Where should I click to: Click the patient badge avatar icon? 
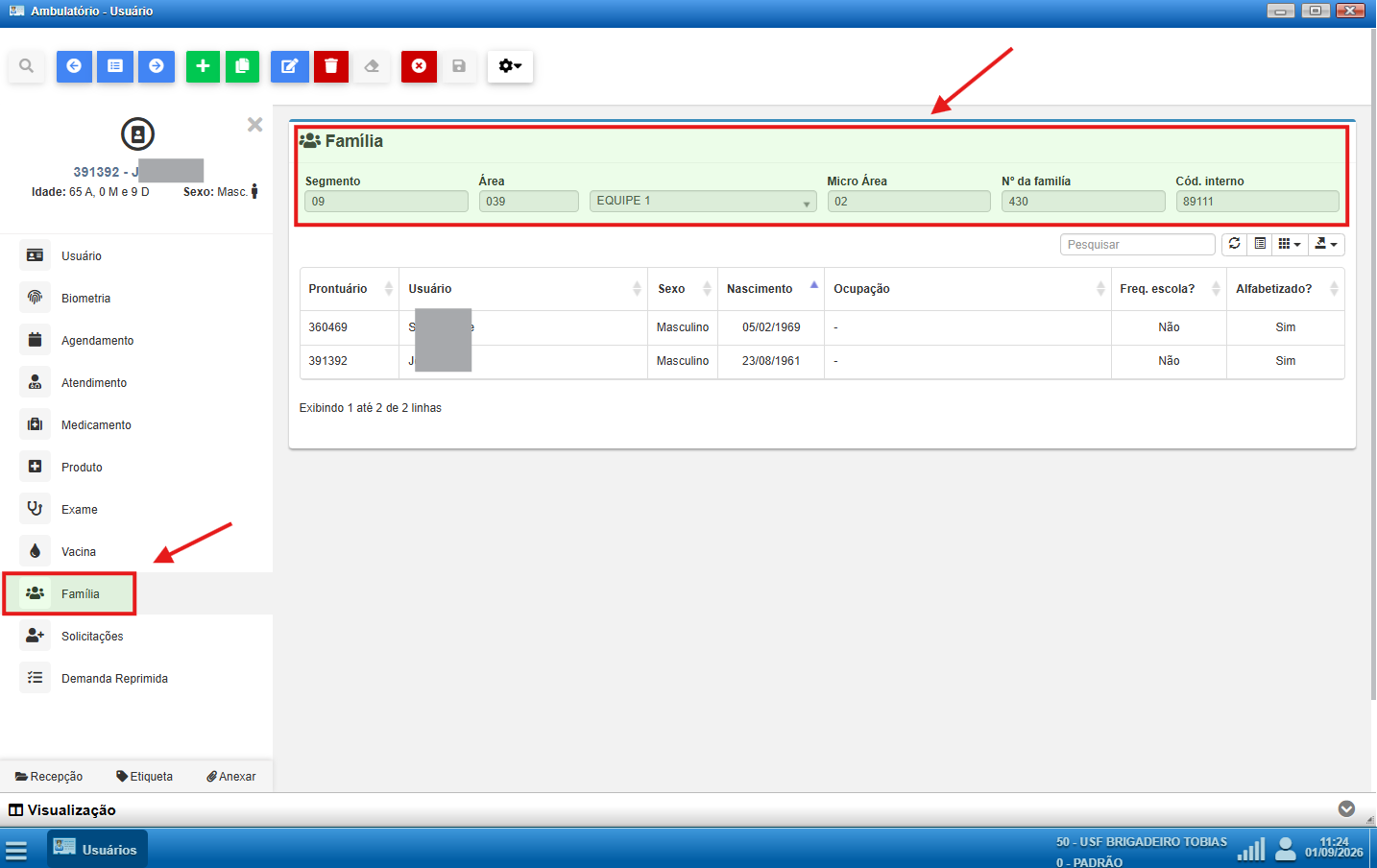[x=137, y=134]
